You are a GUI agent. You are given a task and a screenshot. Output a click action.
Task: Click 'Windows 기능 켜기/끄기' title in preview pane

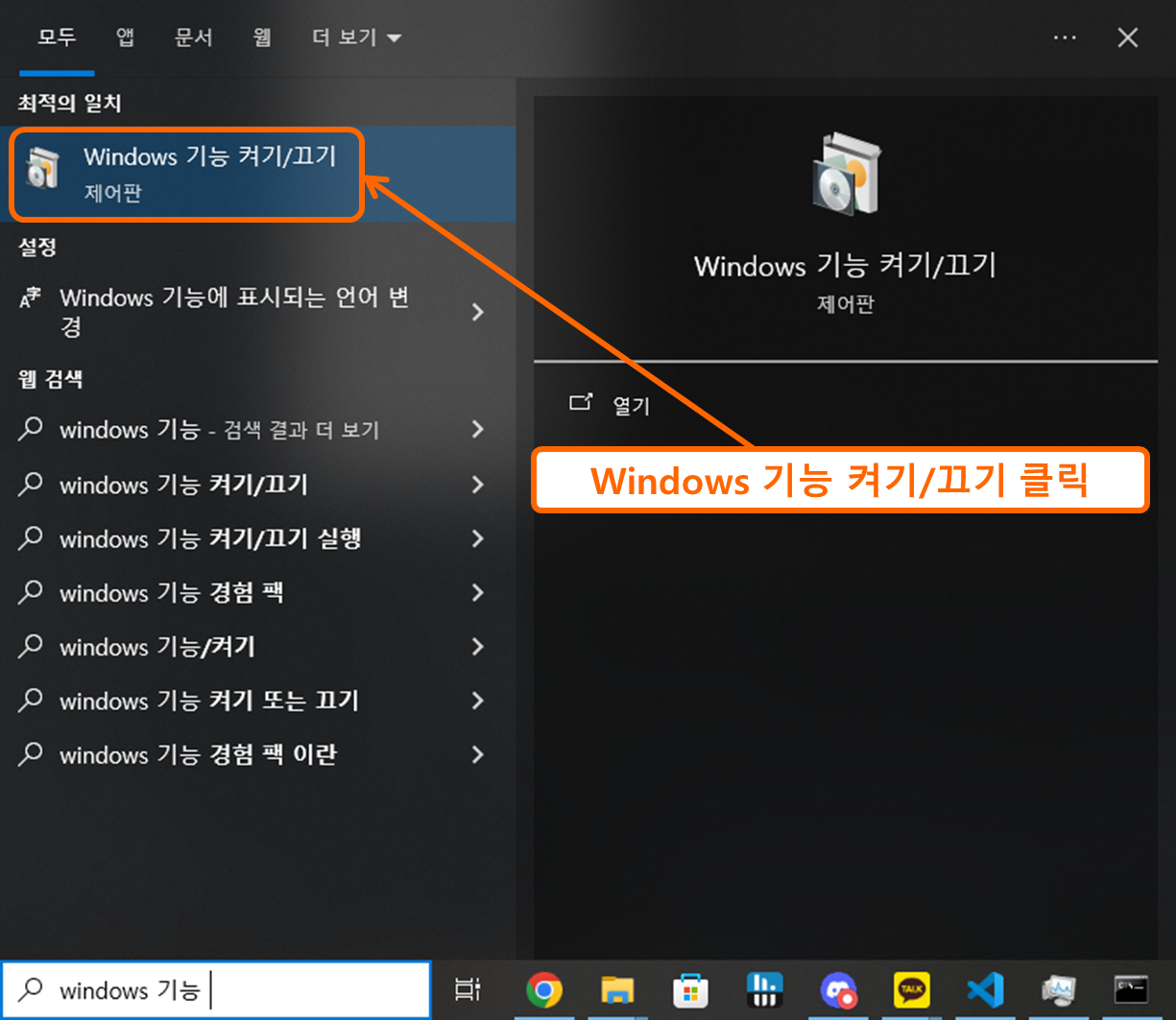(x=845, y=265)
